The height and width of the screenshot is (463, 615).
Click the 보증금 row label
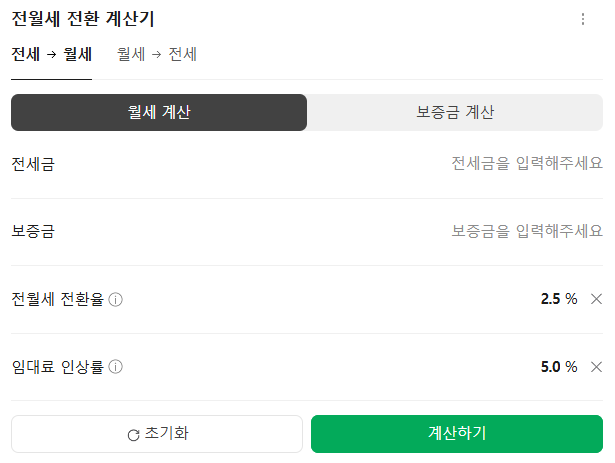pos(33,232)
